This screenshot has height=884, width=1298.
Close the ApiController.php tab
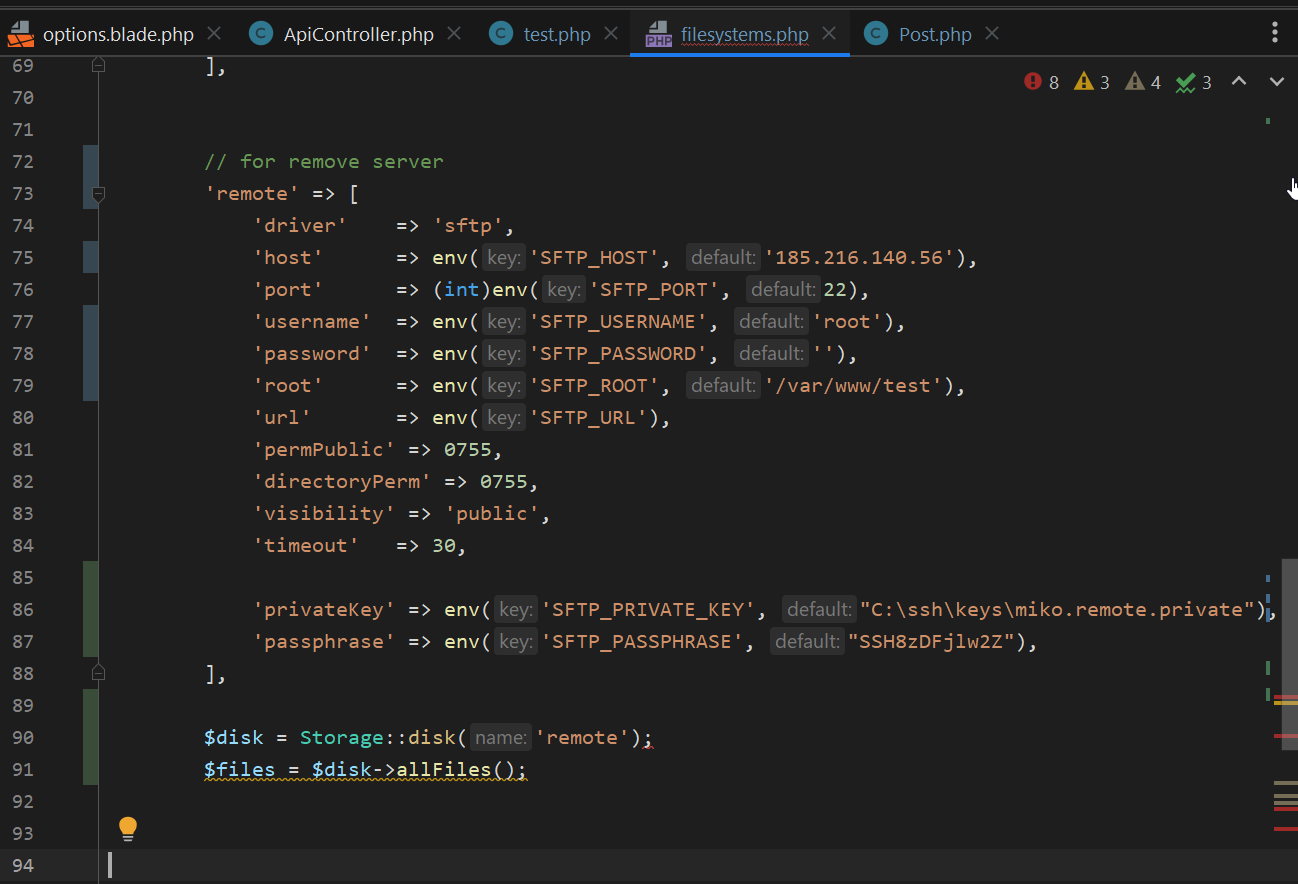click(x=454, y=34)
